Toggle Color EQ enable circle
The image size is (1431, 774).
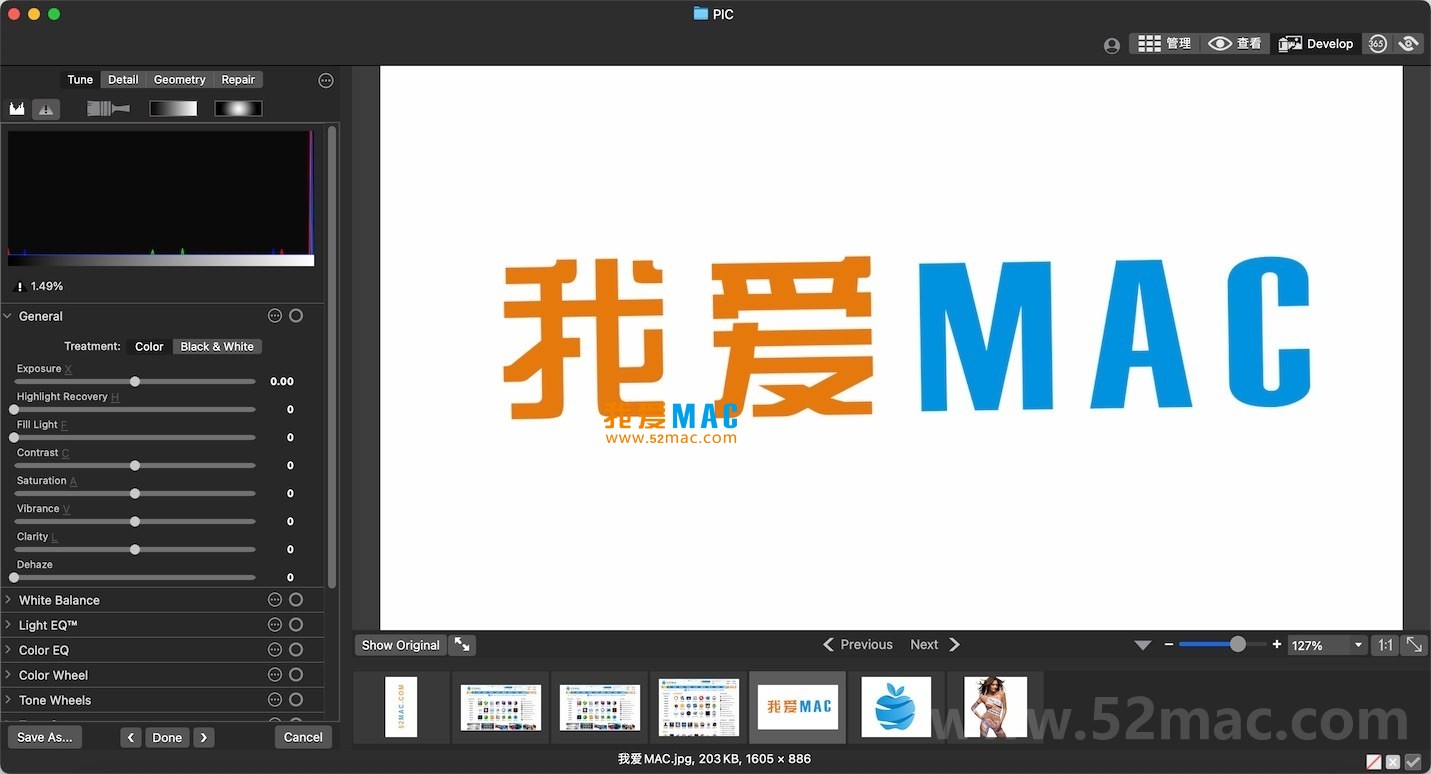[x=296, y=649]
